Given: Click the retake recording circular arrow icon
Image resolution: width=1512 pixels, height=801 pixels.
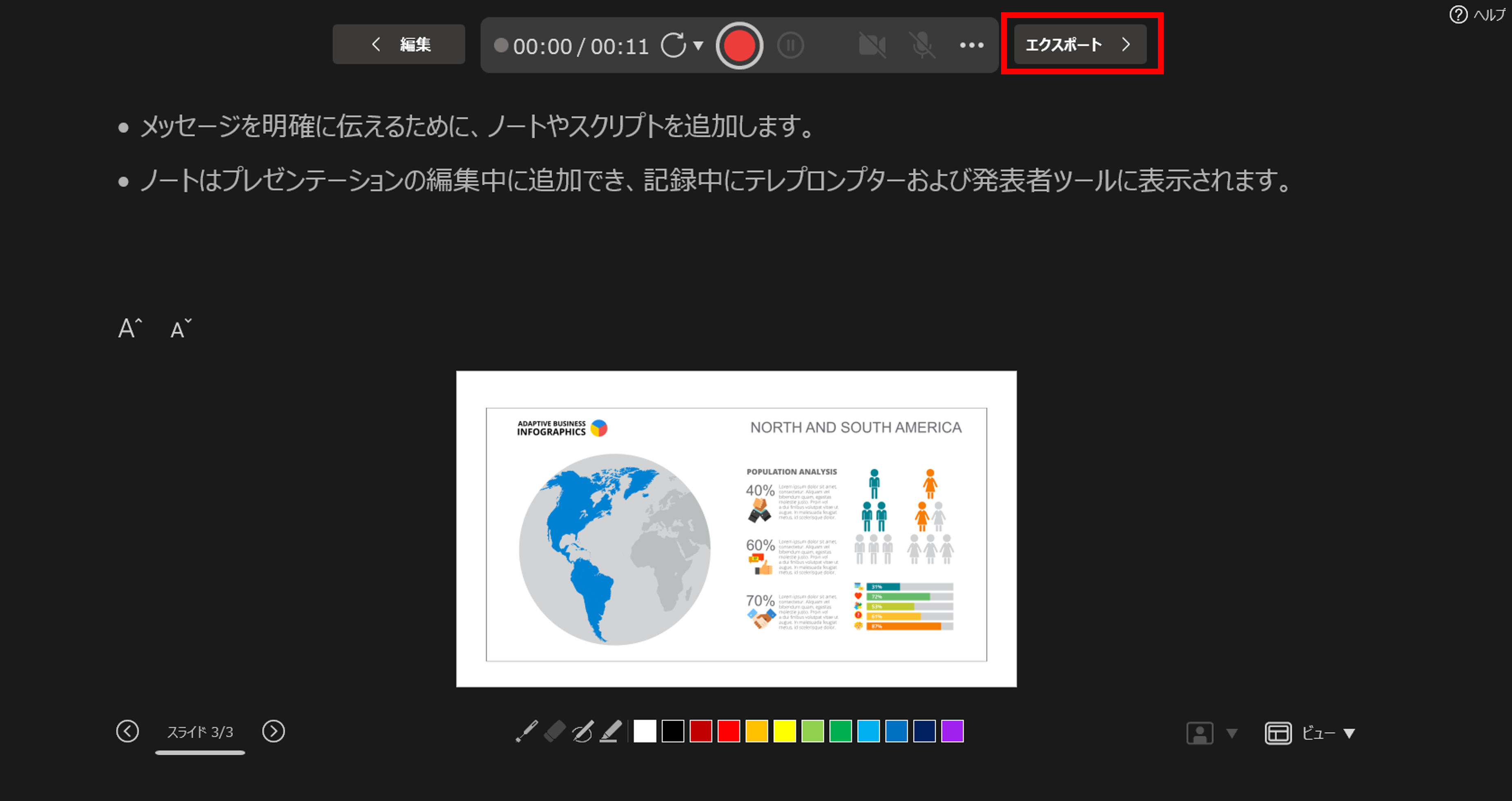Looking at the screenshot, I should point(673,45).
